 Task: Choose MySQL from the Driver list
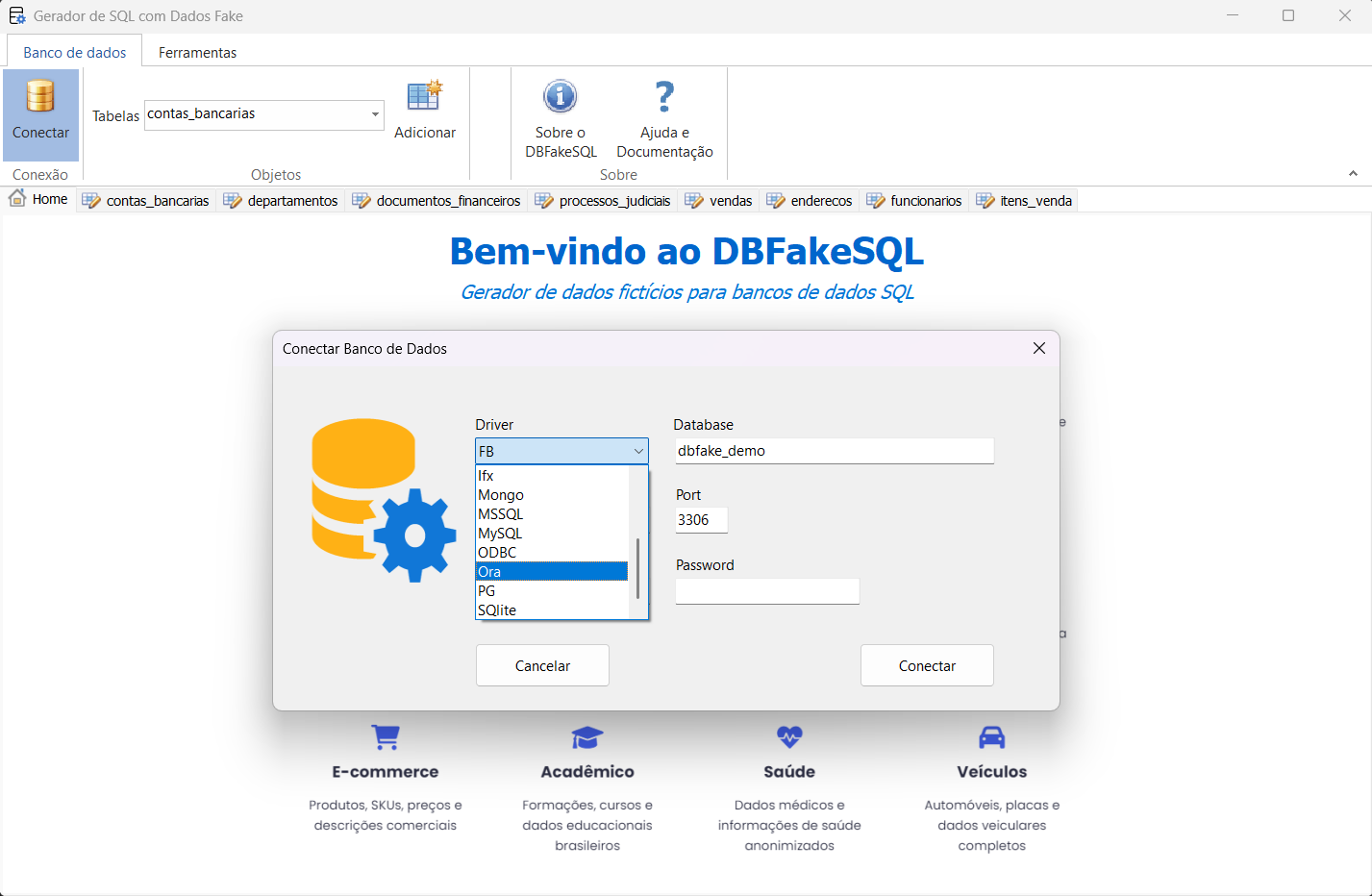click(552, 534)
